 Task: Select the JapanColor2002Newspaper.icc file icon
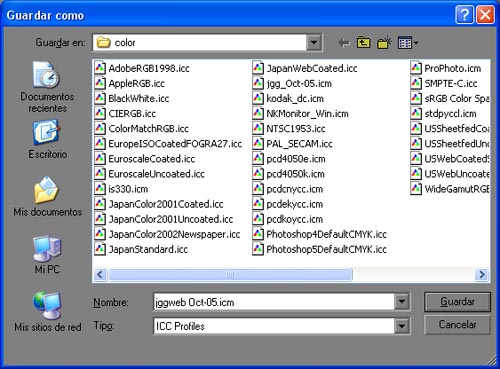[x=100, y=234]
